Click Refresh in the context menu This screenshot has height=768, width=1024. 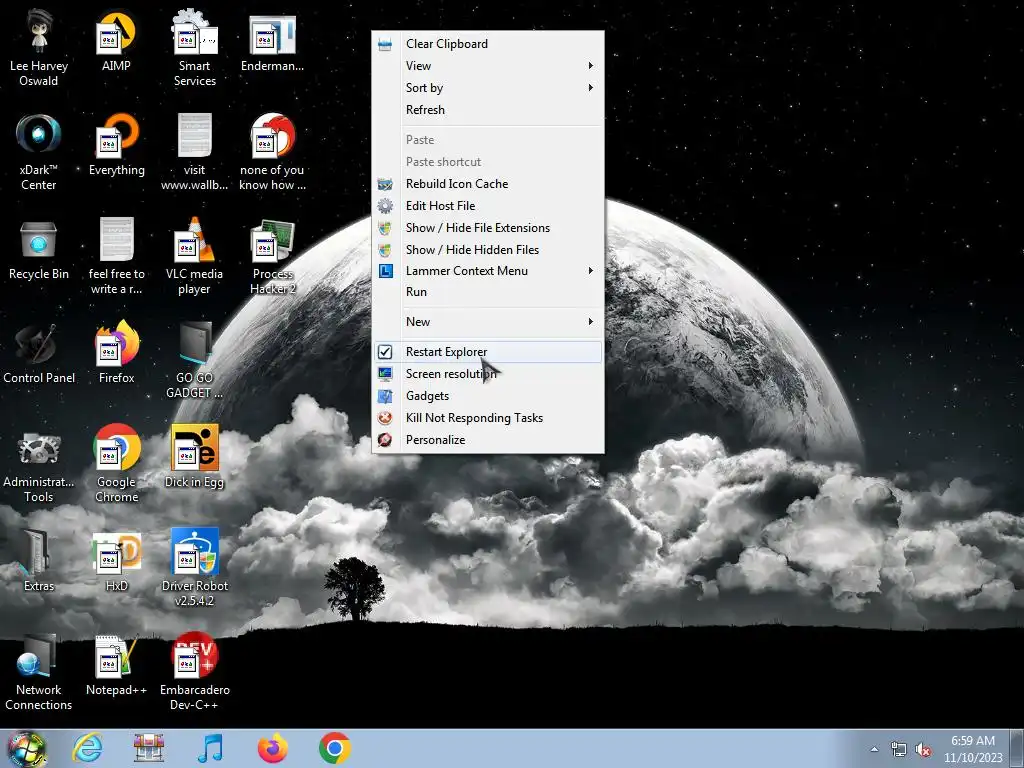tap(488, 110)
